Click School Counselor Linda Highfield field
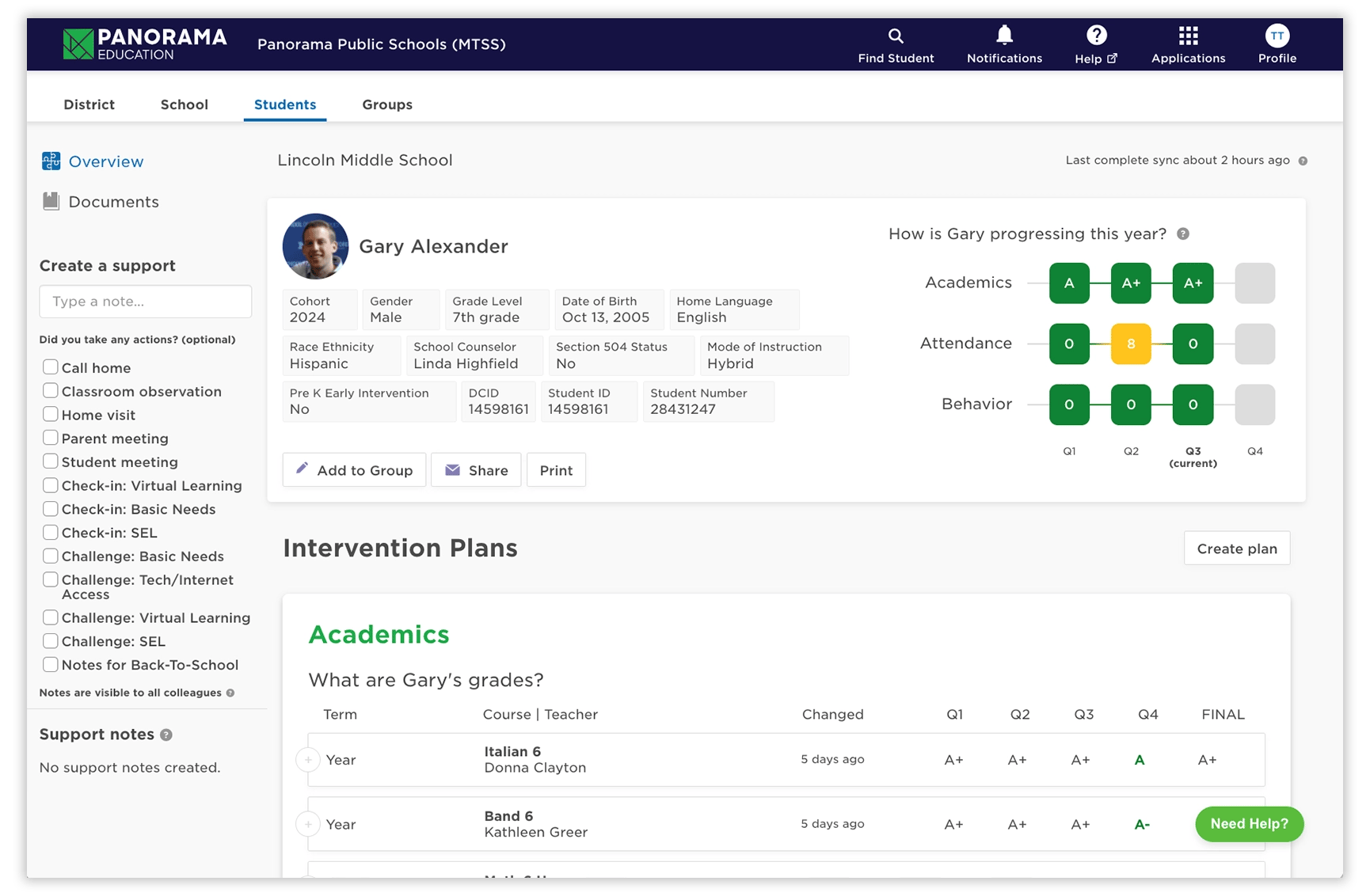Viewport: 1370px width, 896px height. pyautogui.click(x=474, y=355)
